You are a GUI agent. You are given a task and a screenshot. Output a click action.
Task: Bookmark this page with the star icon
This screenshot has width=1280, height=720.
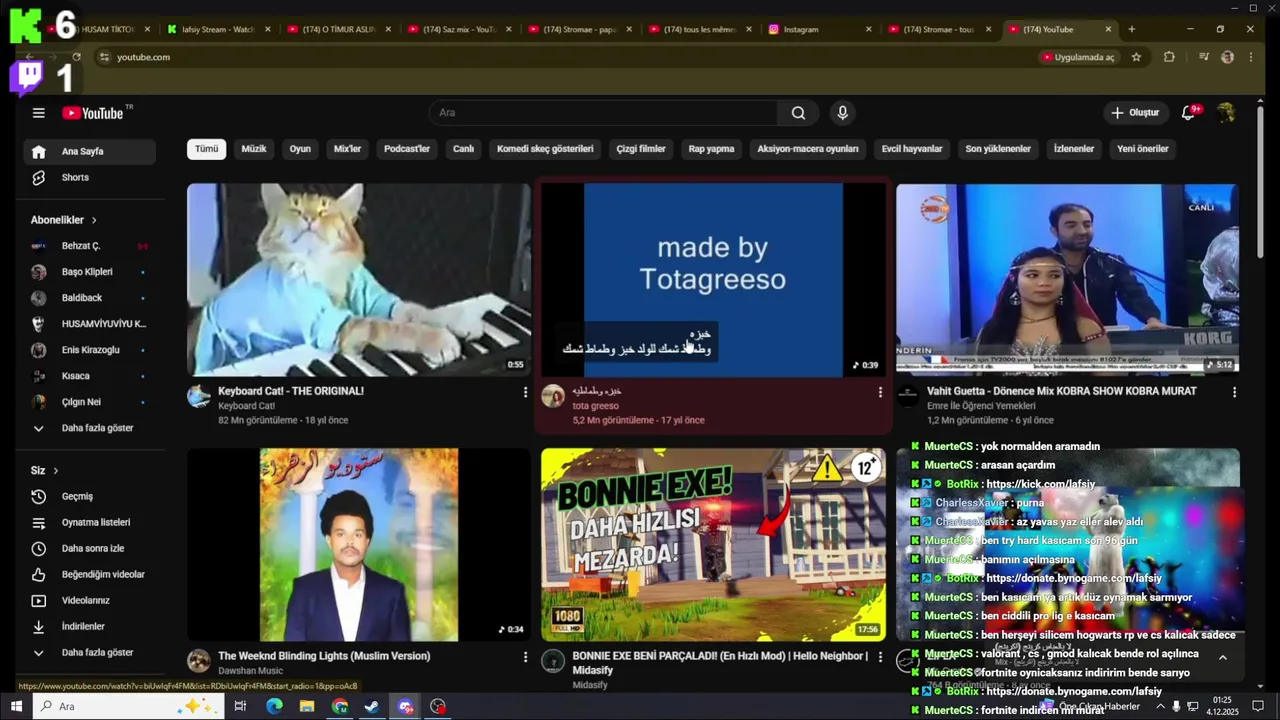pyautogui.click(x=1136, y=57)
